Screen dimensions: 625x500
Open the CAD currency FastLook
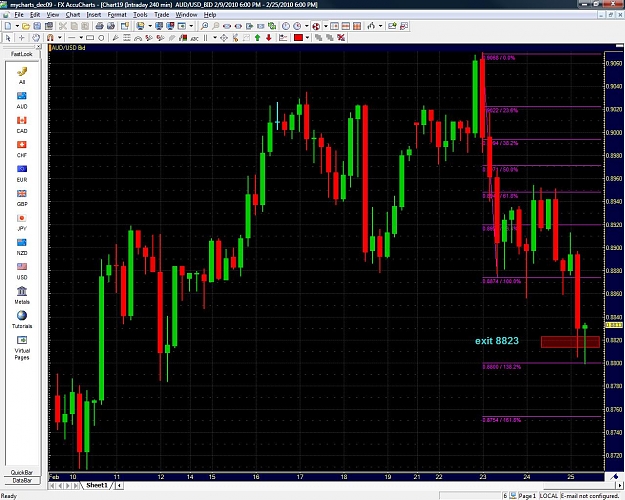point(22,124)
